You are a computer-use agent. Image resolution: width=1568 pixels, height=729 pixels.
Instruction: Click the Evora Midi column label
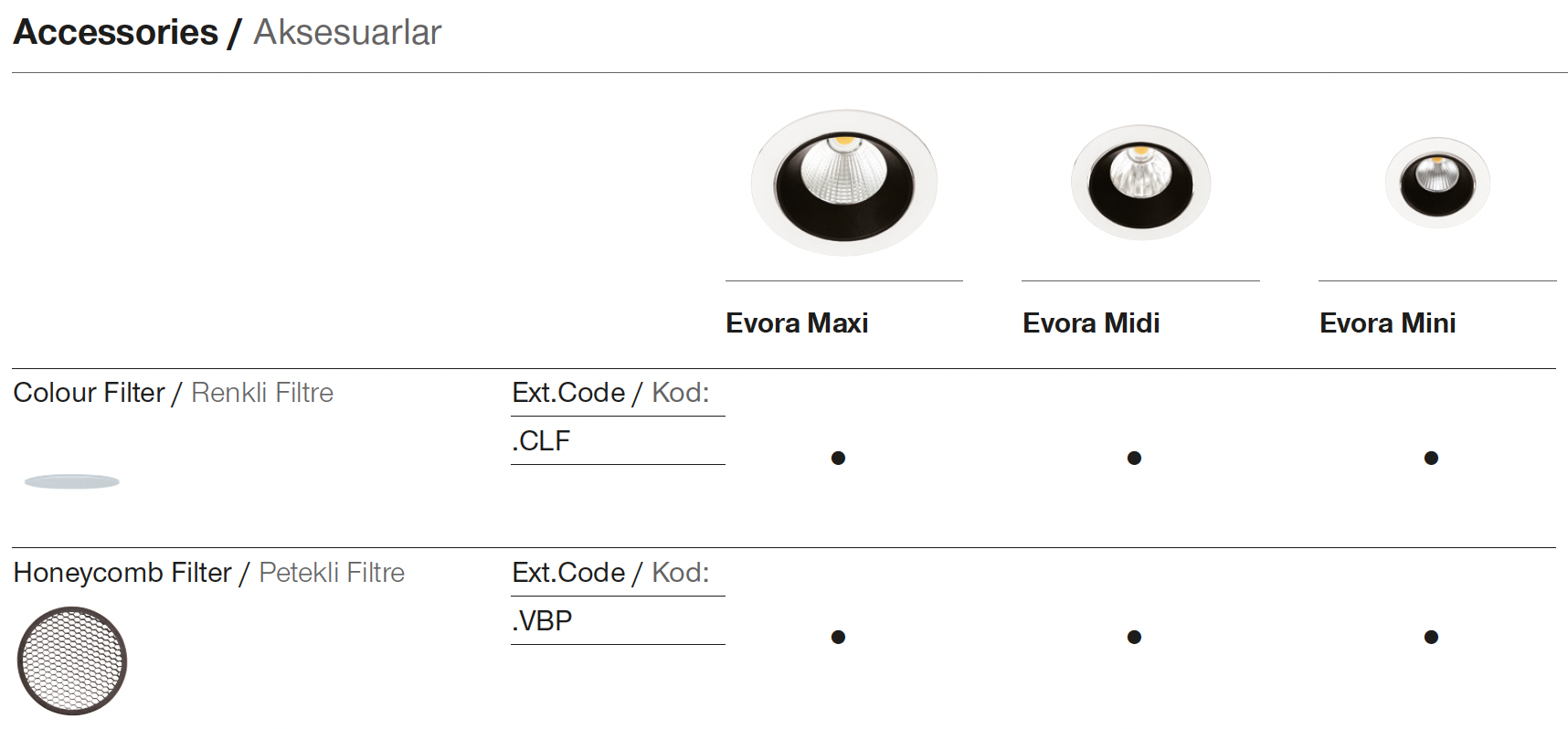click(1091, 323)
